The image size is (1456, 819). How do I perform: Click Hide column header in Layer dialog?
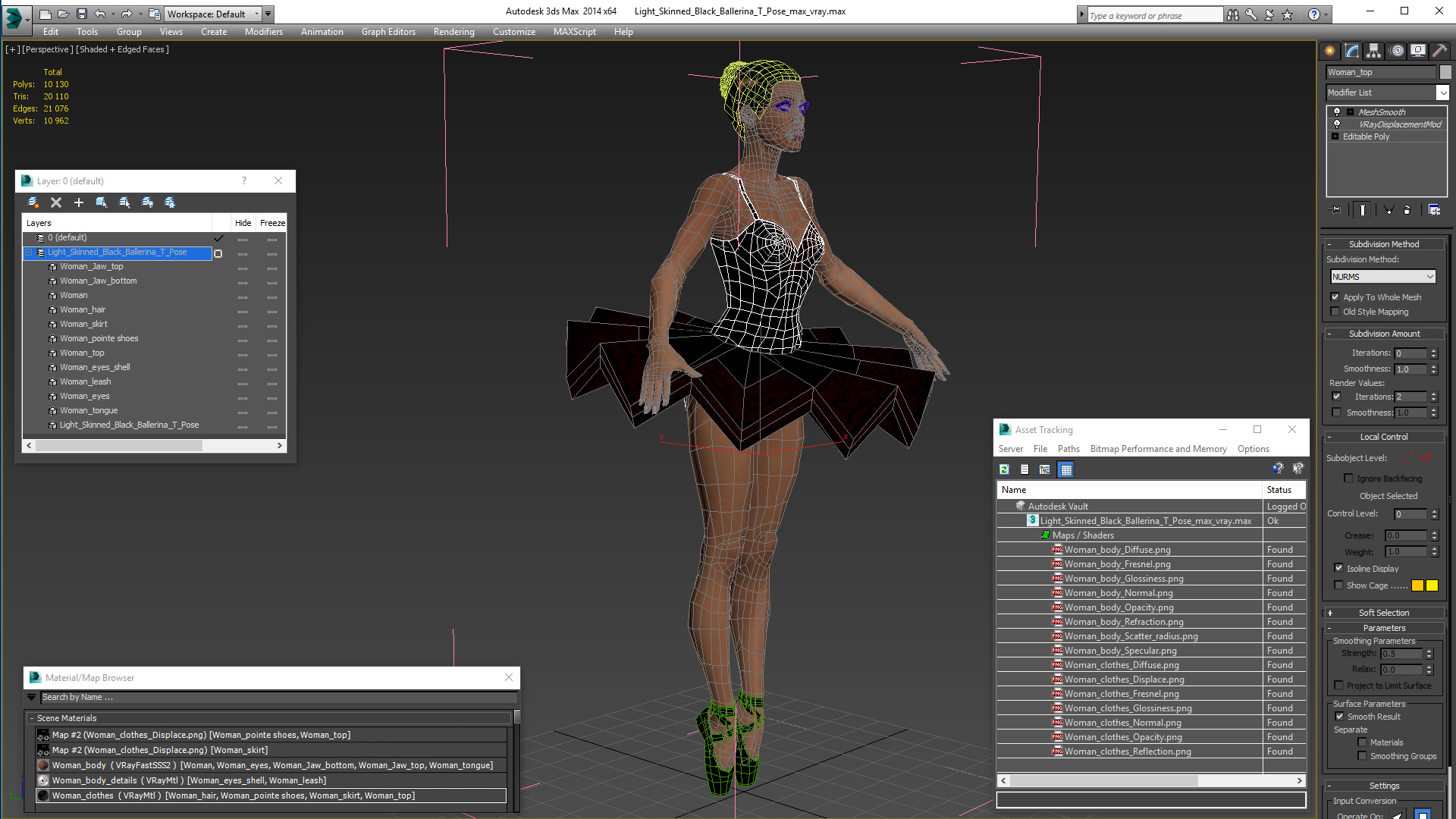coord(243,223)
